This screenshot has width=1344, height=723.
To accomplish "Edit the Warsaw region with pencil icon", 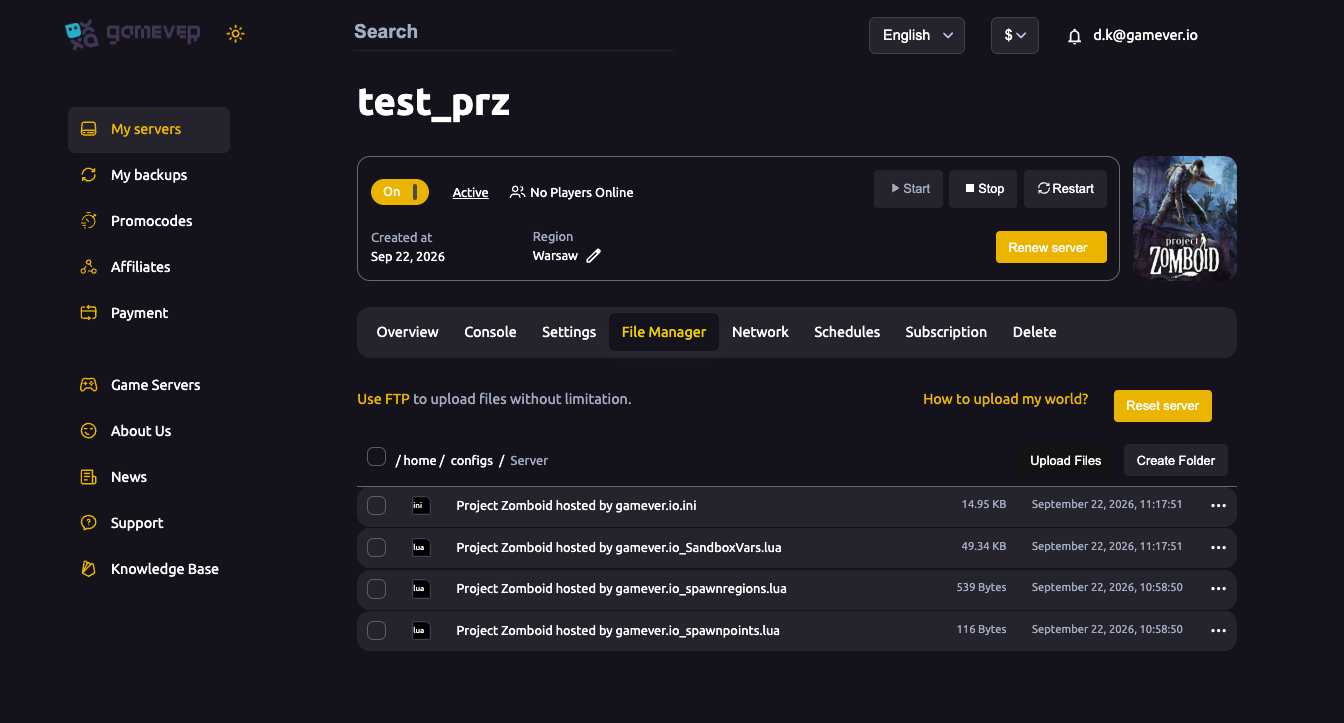I will 594,256.
